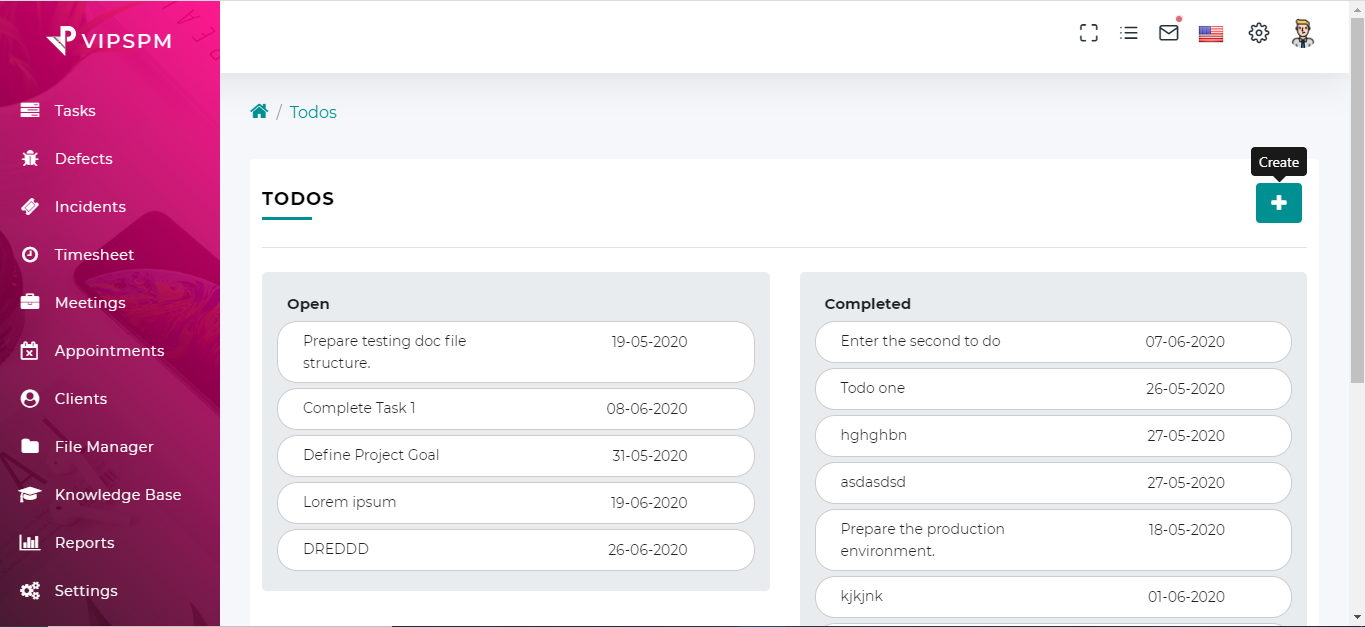The image size is (1365, 627).
Task: Select the Clients icon
Action: [31, 398]
